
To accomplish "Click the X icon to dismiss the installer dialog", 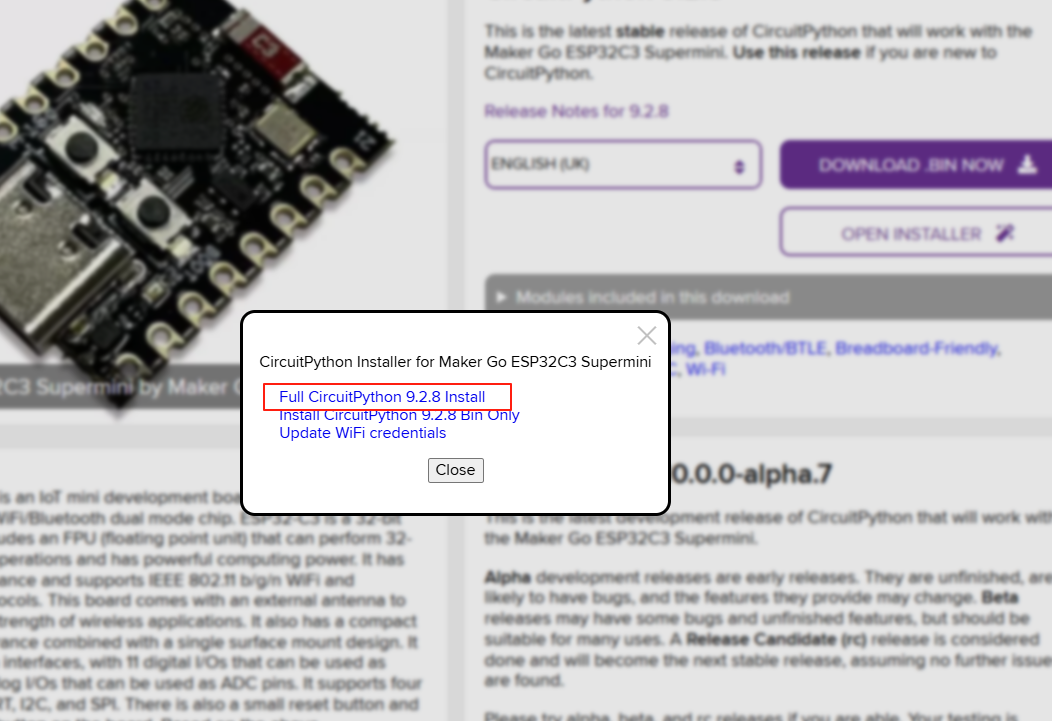I will (646, 336).
